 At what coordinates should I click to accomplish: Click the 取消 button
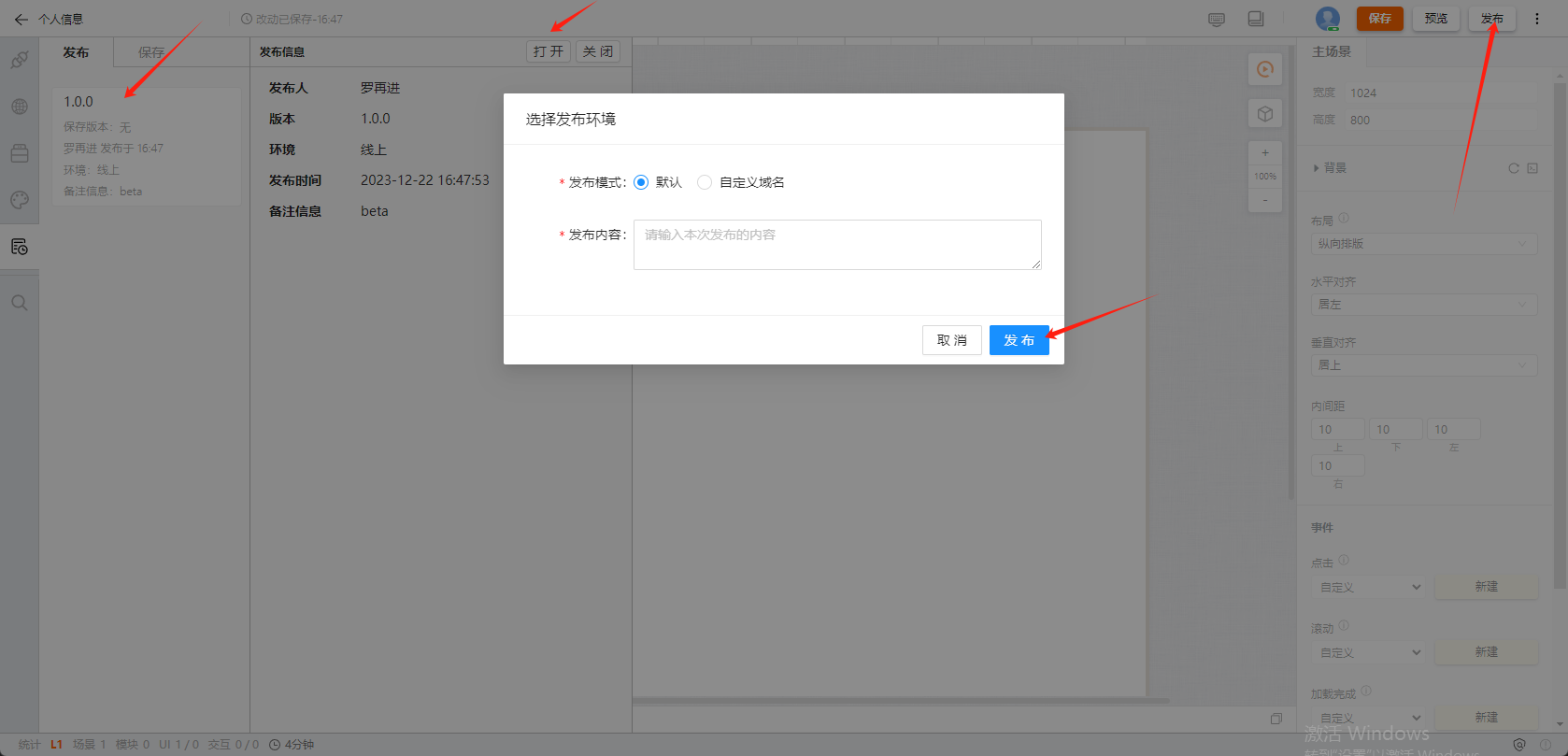point(951,340)
